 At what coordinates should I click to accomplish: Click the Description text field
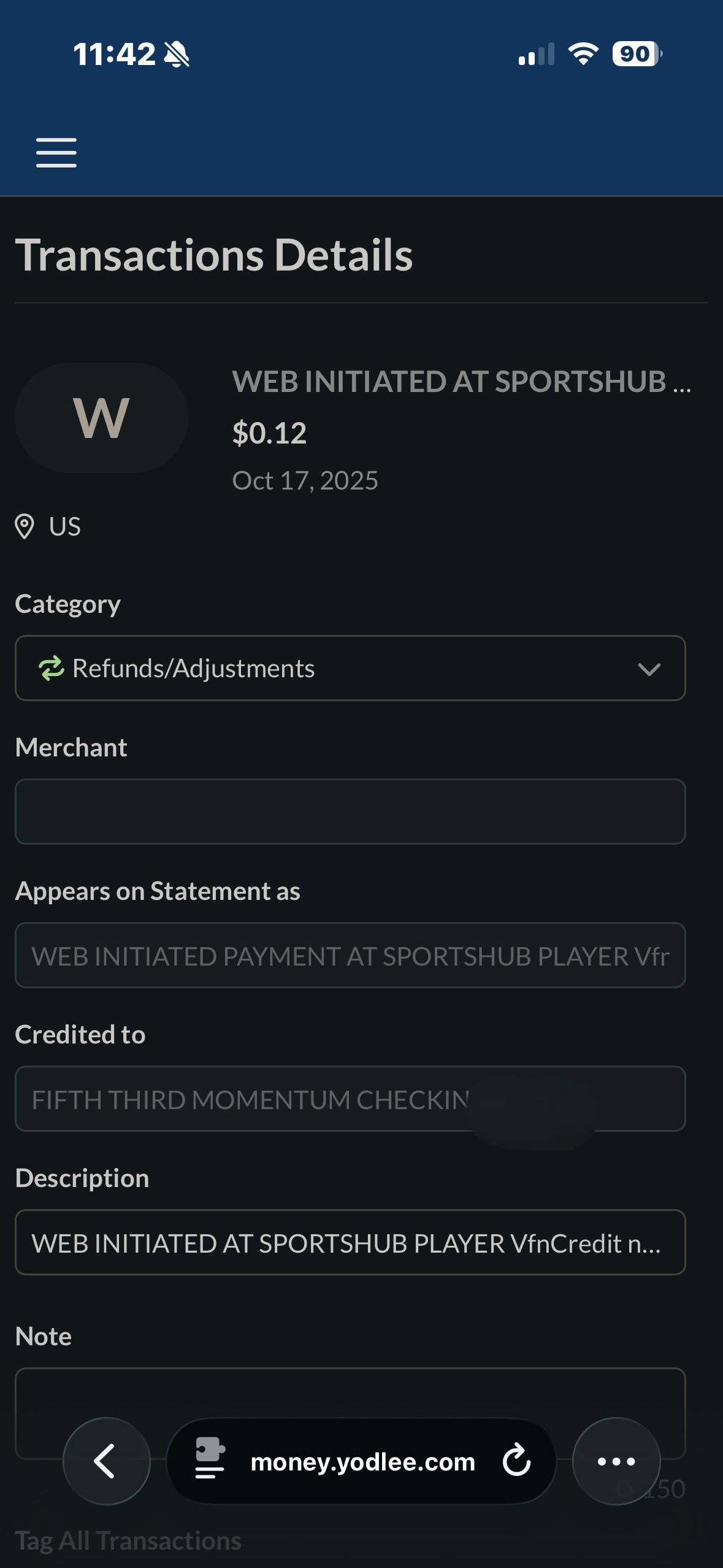point(350,1242)
